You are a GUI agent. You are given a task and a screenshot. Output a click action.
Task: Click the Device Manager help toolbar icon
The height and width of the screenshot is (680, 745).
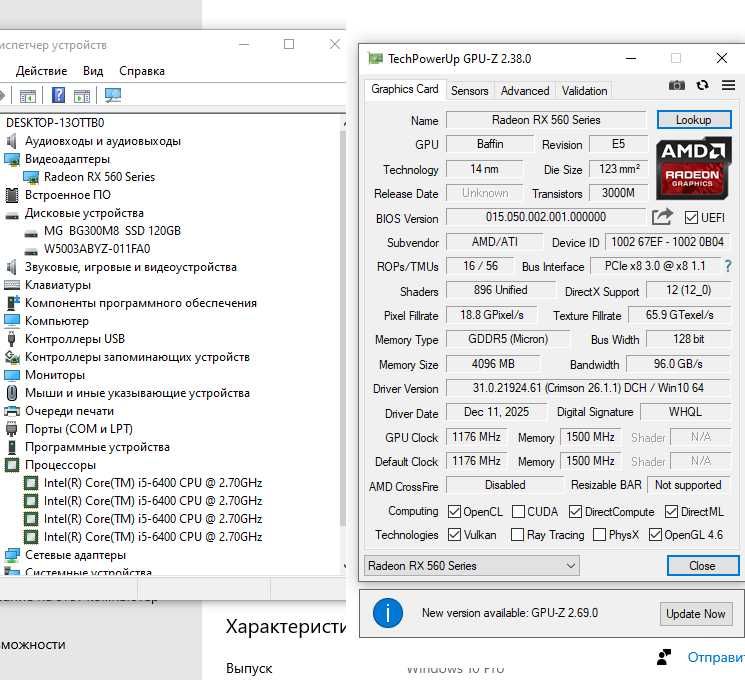click(58, 95)
